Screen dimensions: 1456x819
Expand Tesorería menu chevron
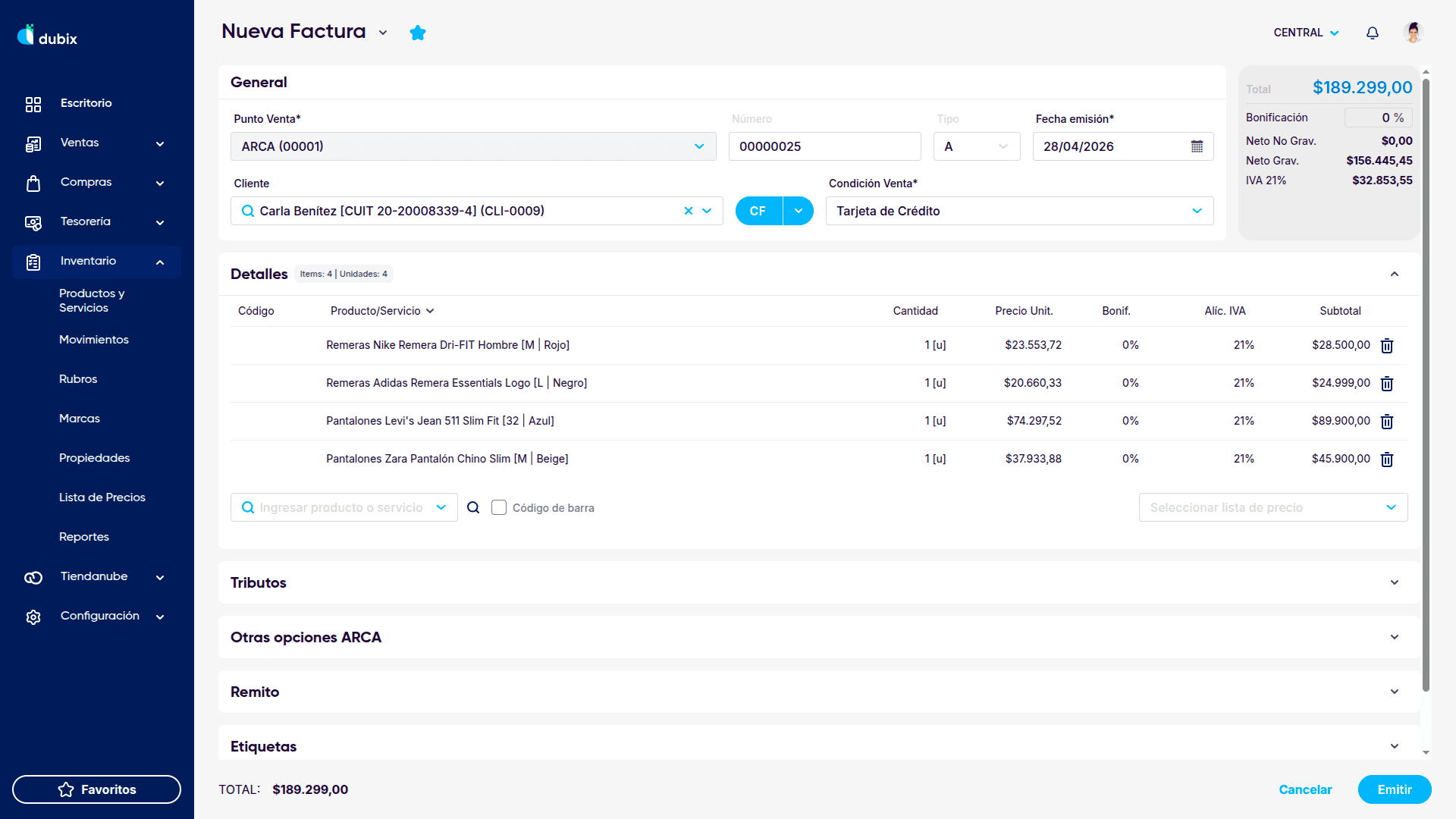tap(160, 222)
